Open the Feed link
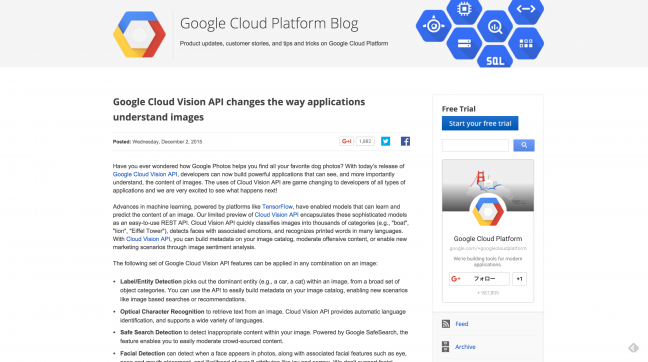 [462, 324]
